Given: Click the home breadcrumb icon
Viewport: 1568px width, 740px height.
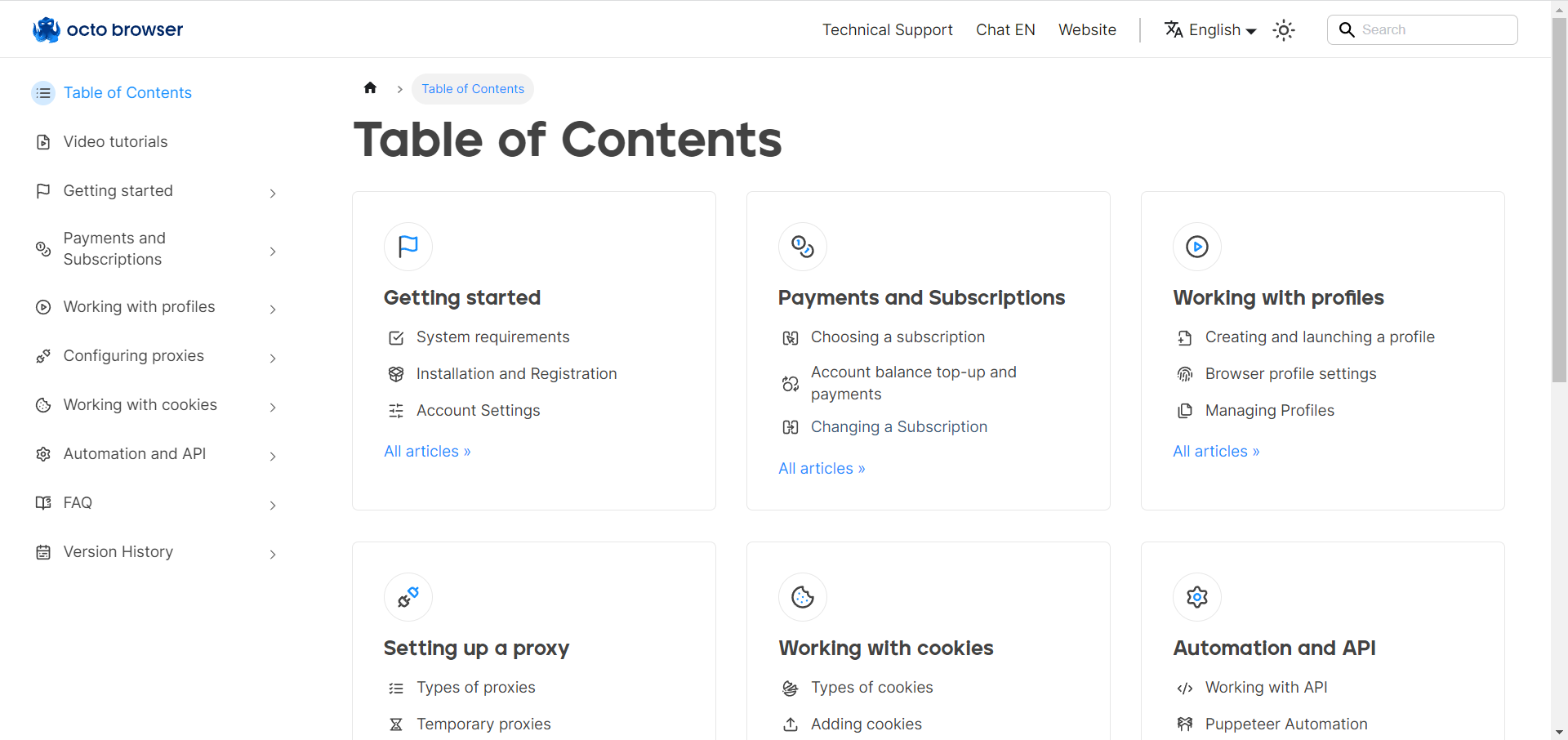Looking at the screenshot, I should tap(370, 88).
